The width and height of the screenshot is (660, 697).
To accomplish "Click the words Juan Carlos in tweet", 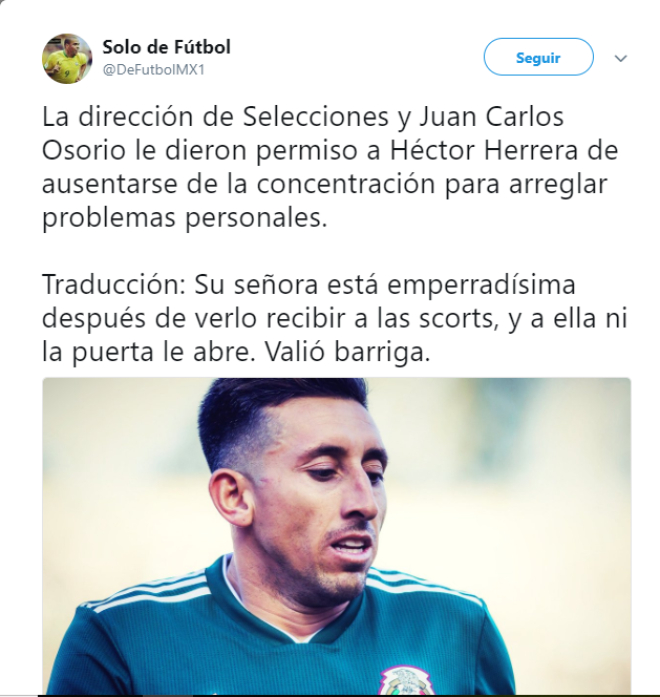I will click(492, 117).
